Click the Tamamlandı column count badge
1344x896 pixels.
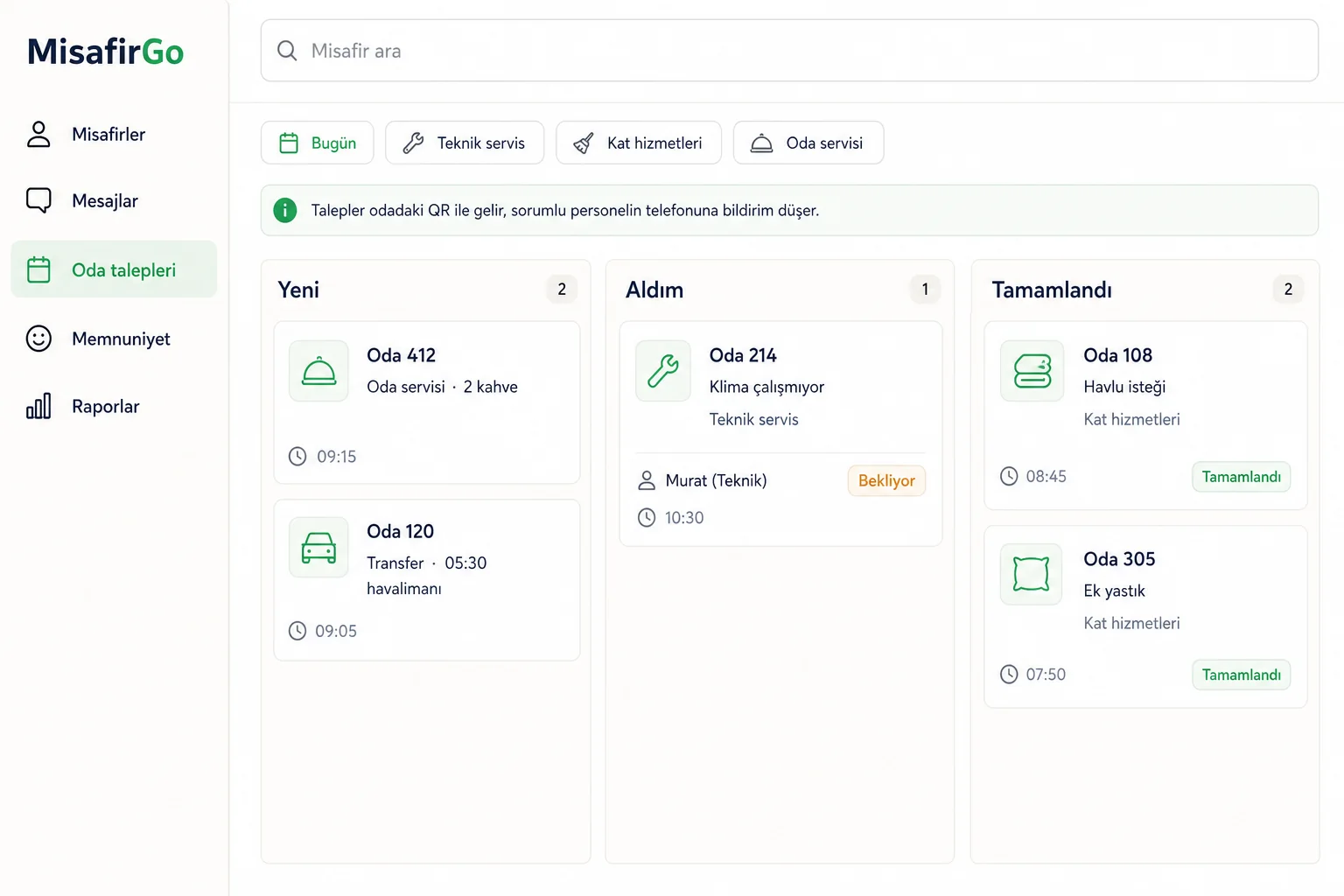(1288, 289)
